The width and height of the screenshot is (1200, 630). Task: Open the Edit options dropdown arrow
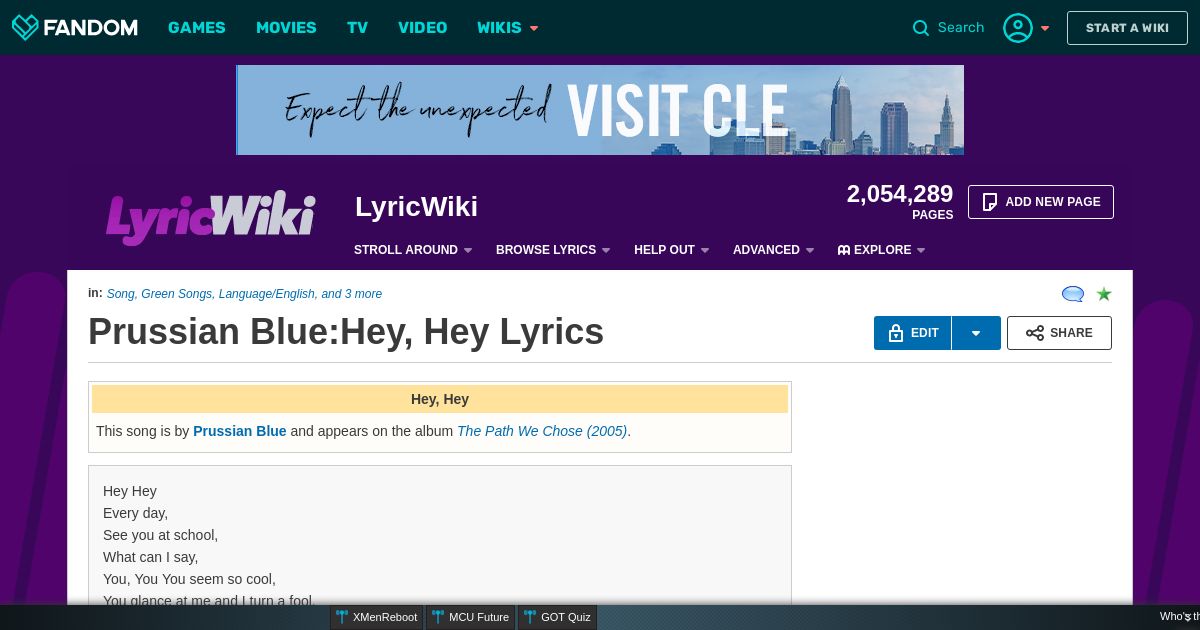pyautogui.click(x=976, y=333)
